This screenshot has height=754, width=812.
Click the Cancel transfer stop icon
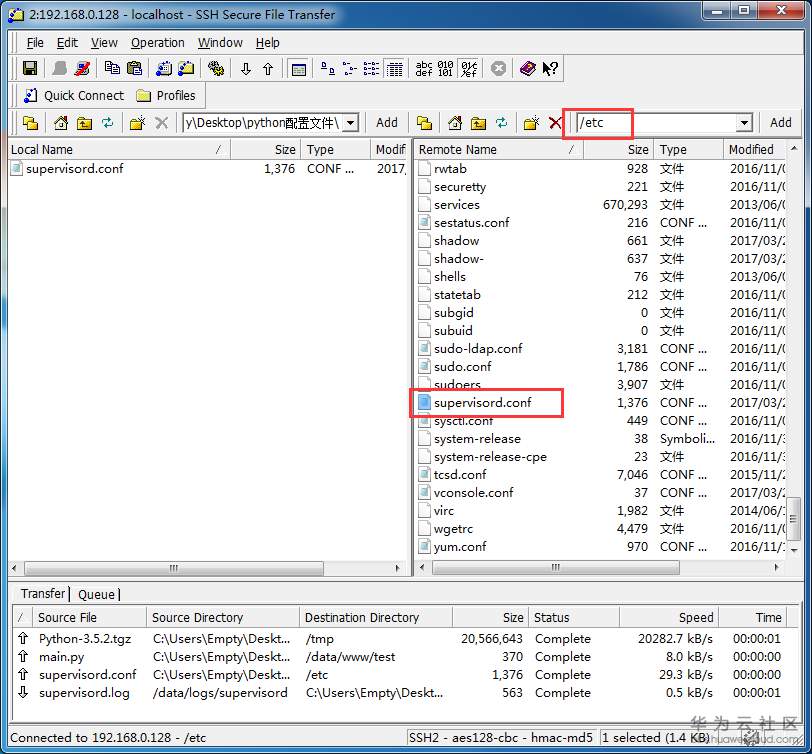tap(499, 68)
